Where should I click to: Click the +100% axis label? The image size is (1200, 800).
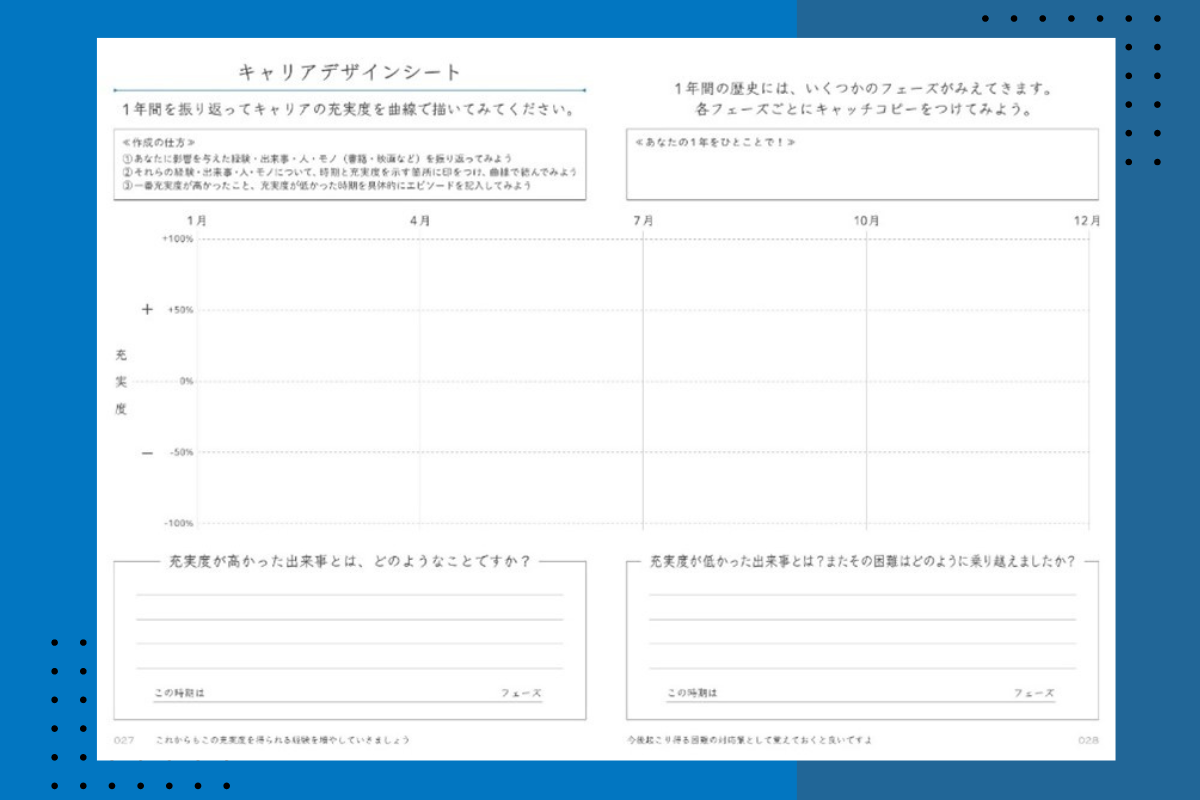(x=177, y=239)
